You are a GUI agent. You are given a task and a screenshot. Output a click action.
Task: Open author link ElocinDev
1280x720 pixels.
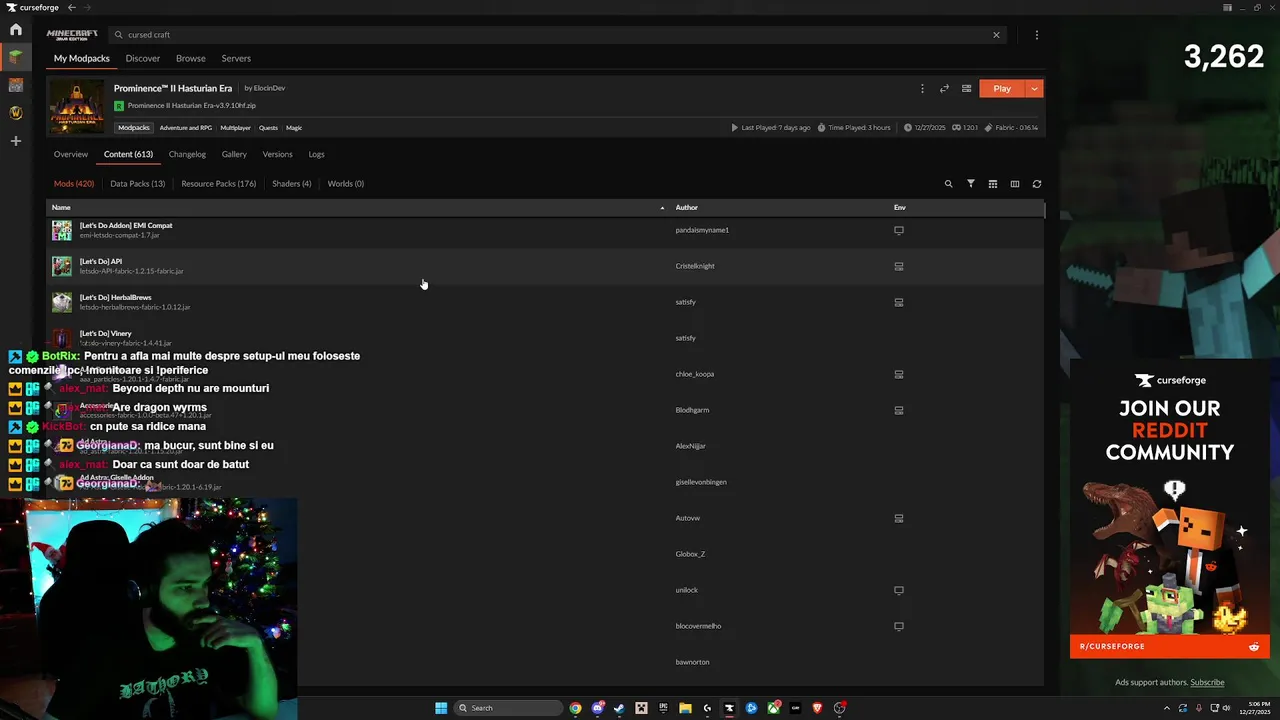pos(269,88)
